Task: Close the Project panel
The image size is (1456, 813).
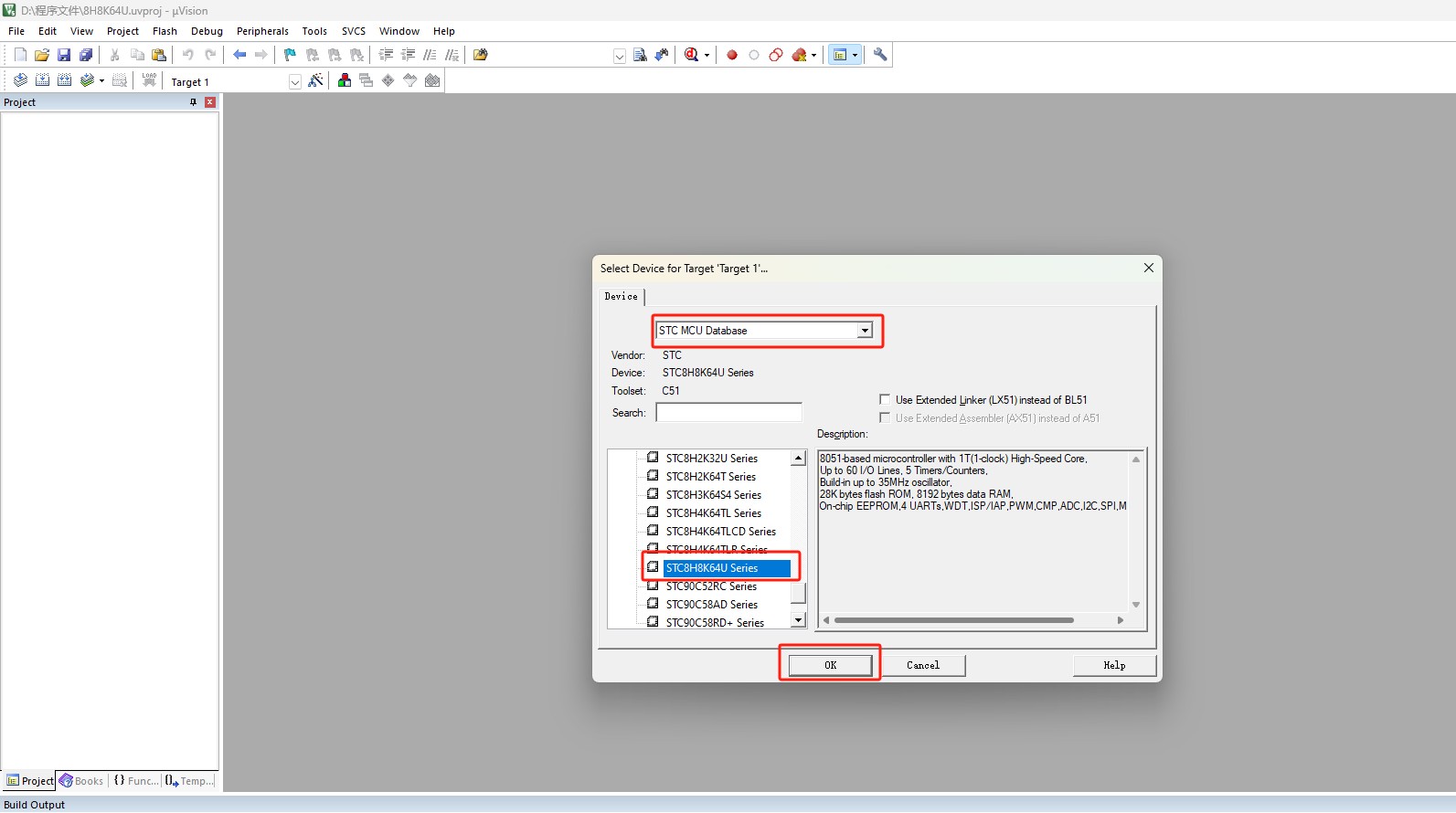Action: click(210, 102)
